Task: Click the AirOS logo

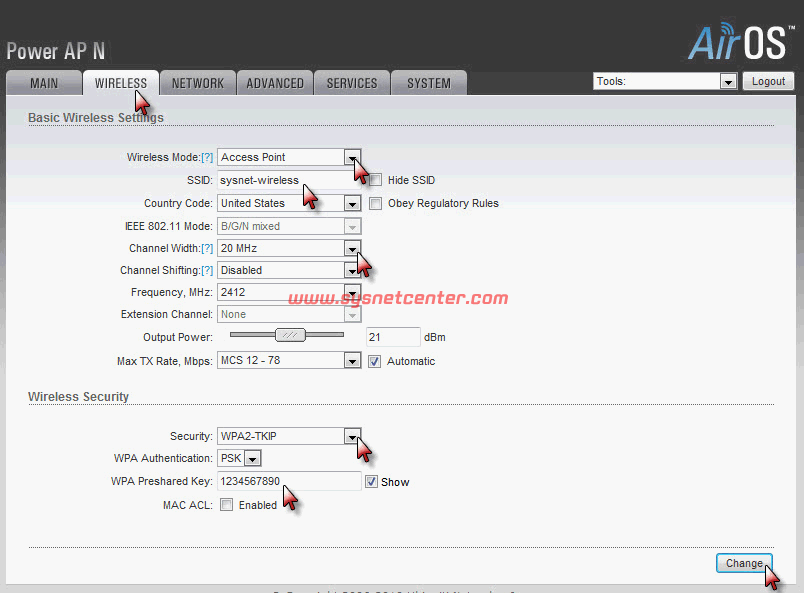Action: pyautogui.click(x=740, y=40)
